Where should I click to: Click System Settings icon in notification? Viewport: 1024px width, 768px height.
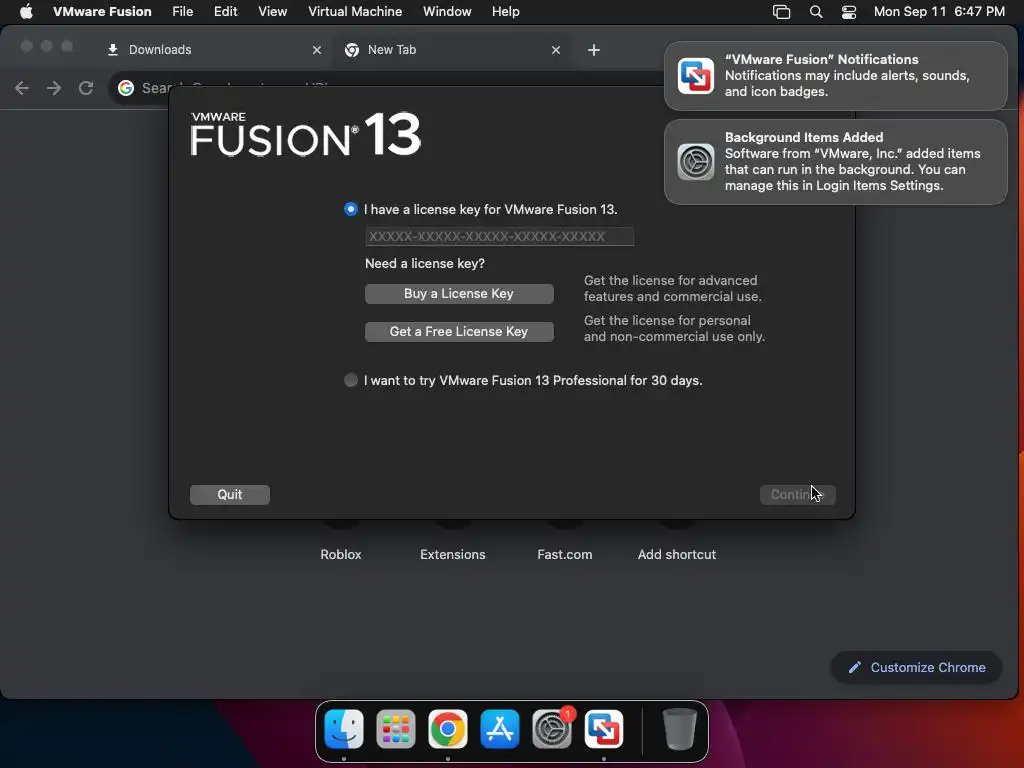tap(696, 162)
